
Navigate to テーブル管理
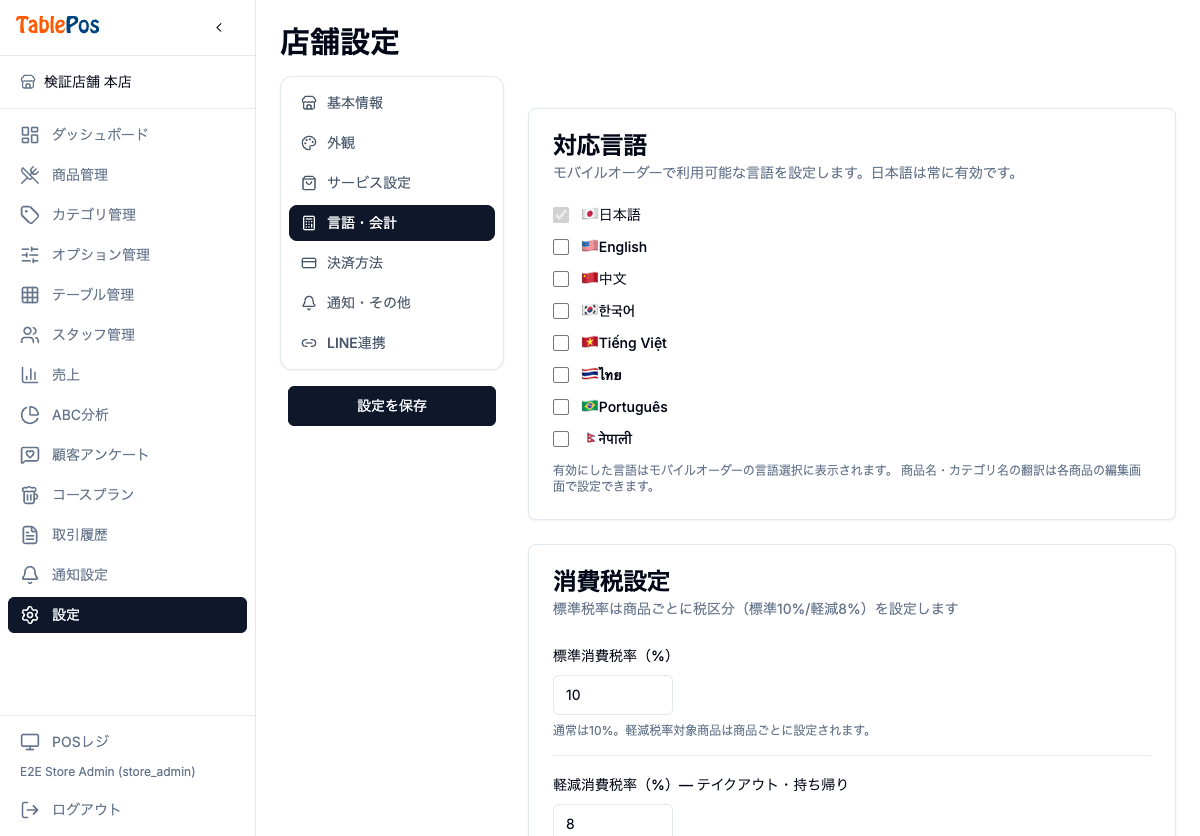[127, 295]
